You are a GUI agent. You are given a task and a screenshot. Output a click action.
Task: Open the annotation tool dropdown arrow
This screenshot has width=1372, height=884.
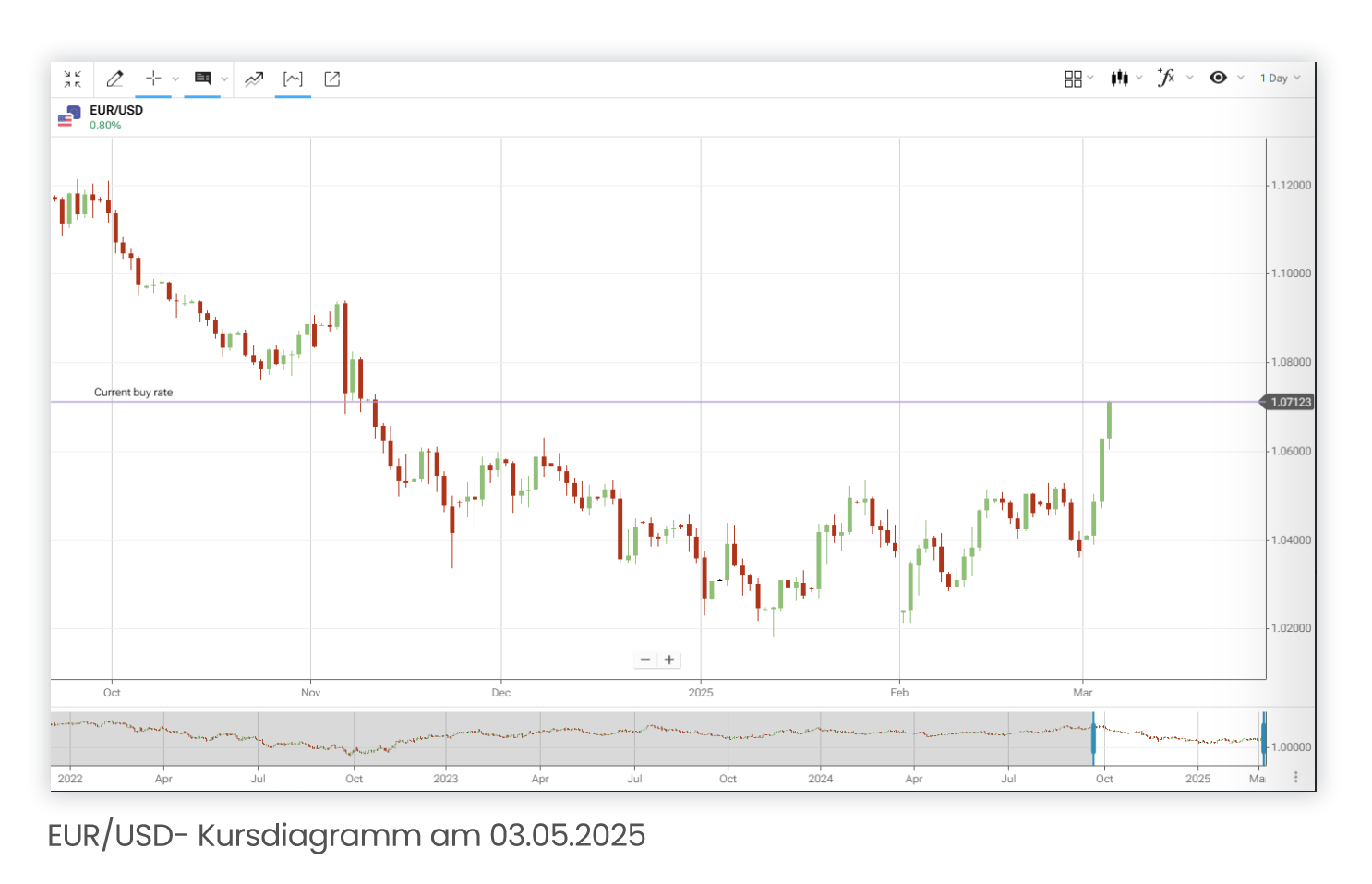coord(224,79)
